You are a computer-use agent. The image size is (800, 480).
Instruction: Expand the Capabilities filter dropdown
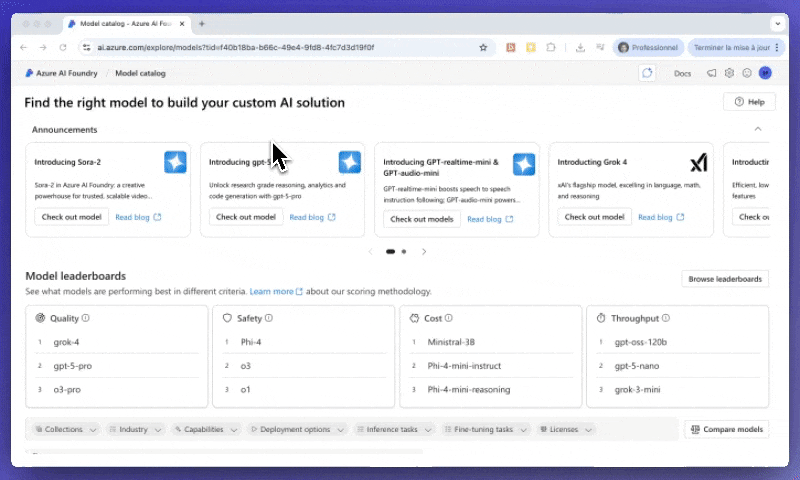pos(206,430)
